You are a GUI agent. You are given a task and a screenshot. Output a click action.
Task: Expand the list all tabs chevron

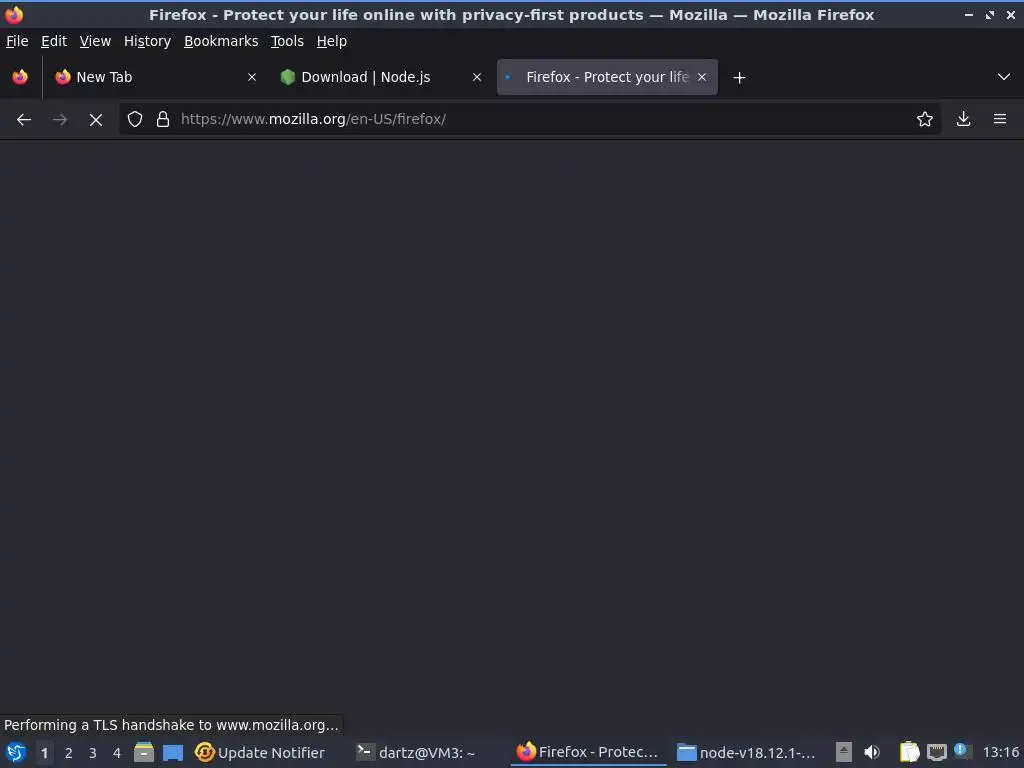[1004, 77]
